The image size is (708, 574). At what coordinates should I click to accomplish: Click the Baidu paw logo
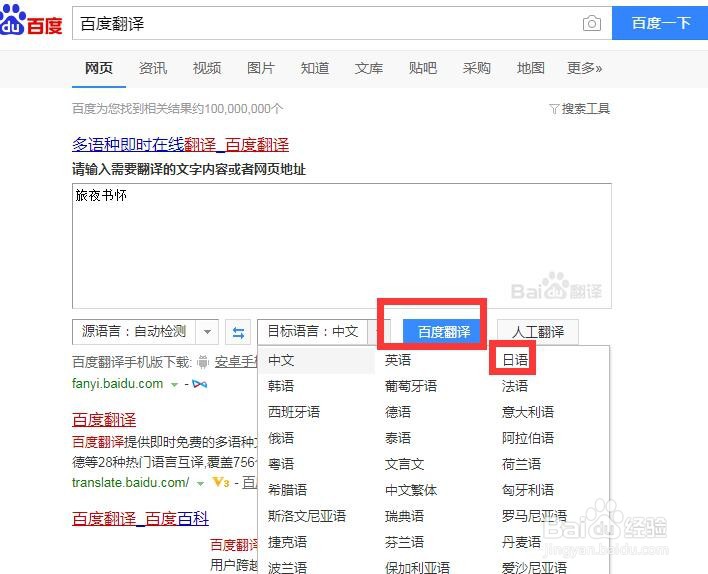coord(31,20)
